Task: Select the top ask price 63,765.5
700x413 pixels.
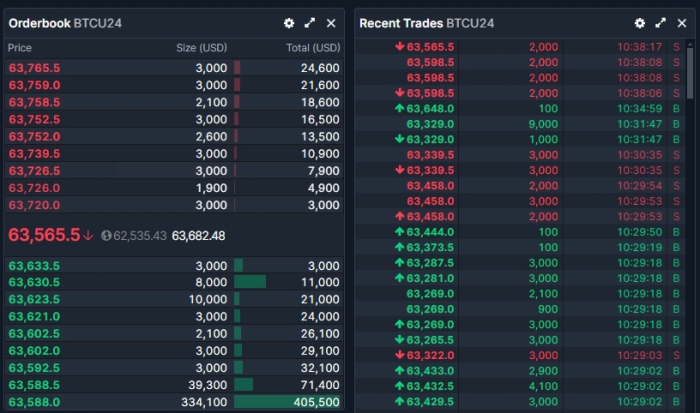Action: [x=34, y=67]
